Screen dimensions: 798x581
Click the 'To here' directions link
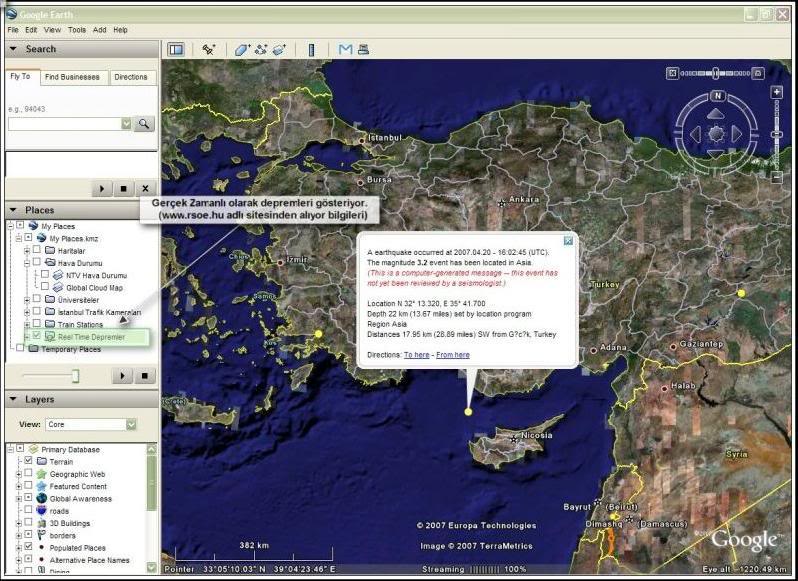pos(416,355)
